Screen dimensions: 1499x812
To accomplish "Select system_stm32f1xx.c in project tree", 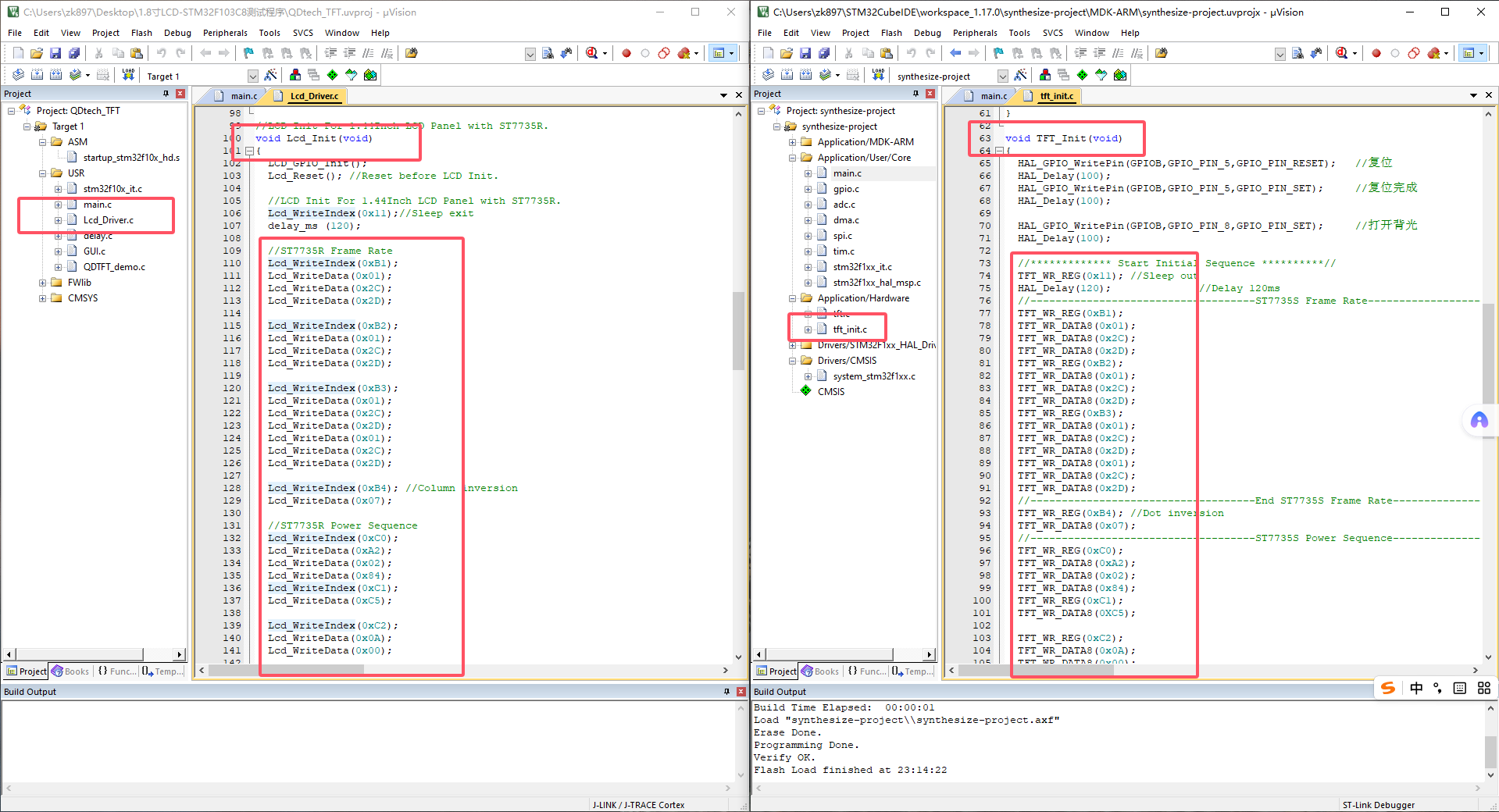I will [874, 376].
